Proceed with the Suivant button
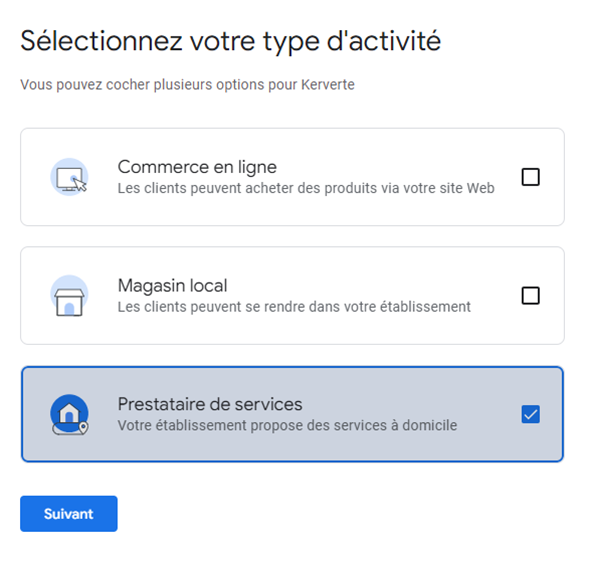Viewport: 591px width, 561px height. click(x=69, y=513)
